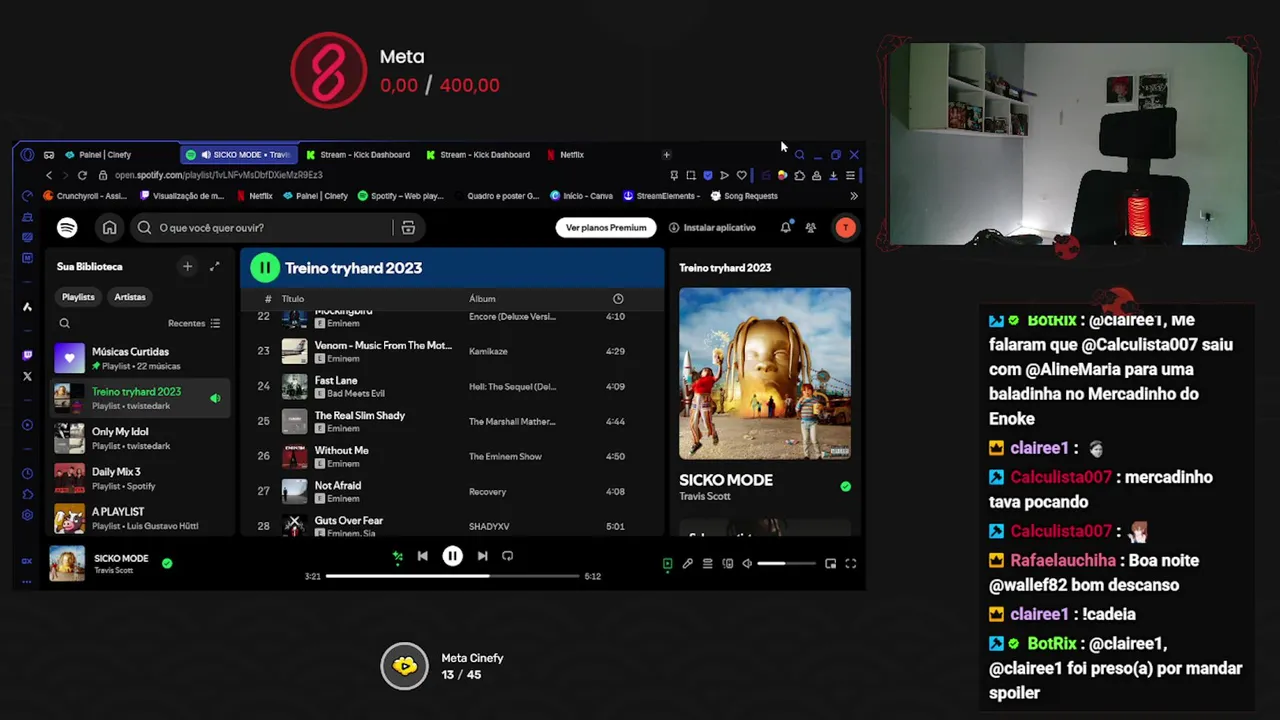Open Song Requests bookmark
The image size is (1280, 720).
743,196
